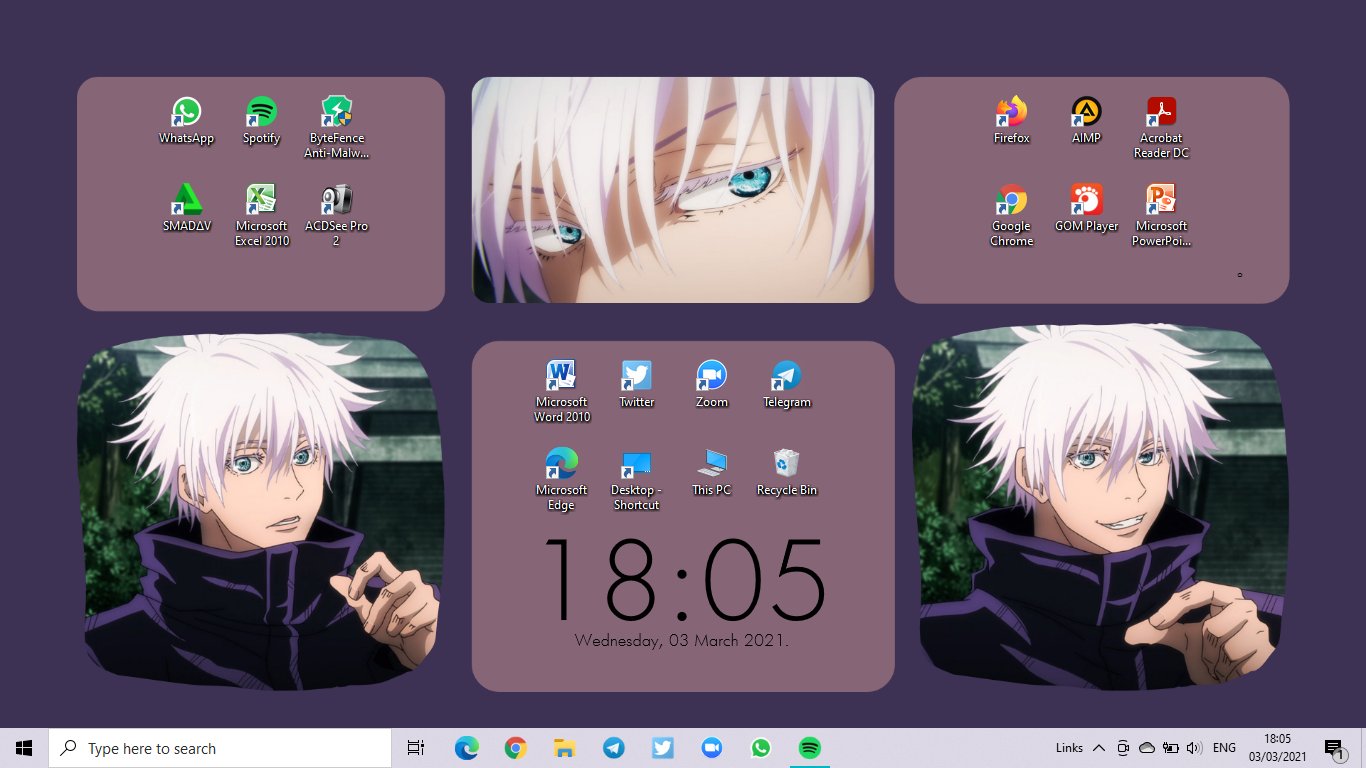The height and width of the screenshot is (768, 1366).
Task: Select the Firefox desktop shortcut
Action: 1011,121
